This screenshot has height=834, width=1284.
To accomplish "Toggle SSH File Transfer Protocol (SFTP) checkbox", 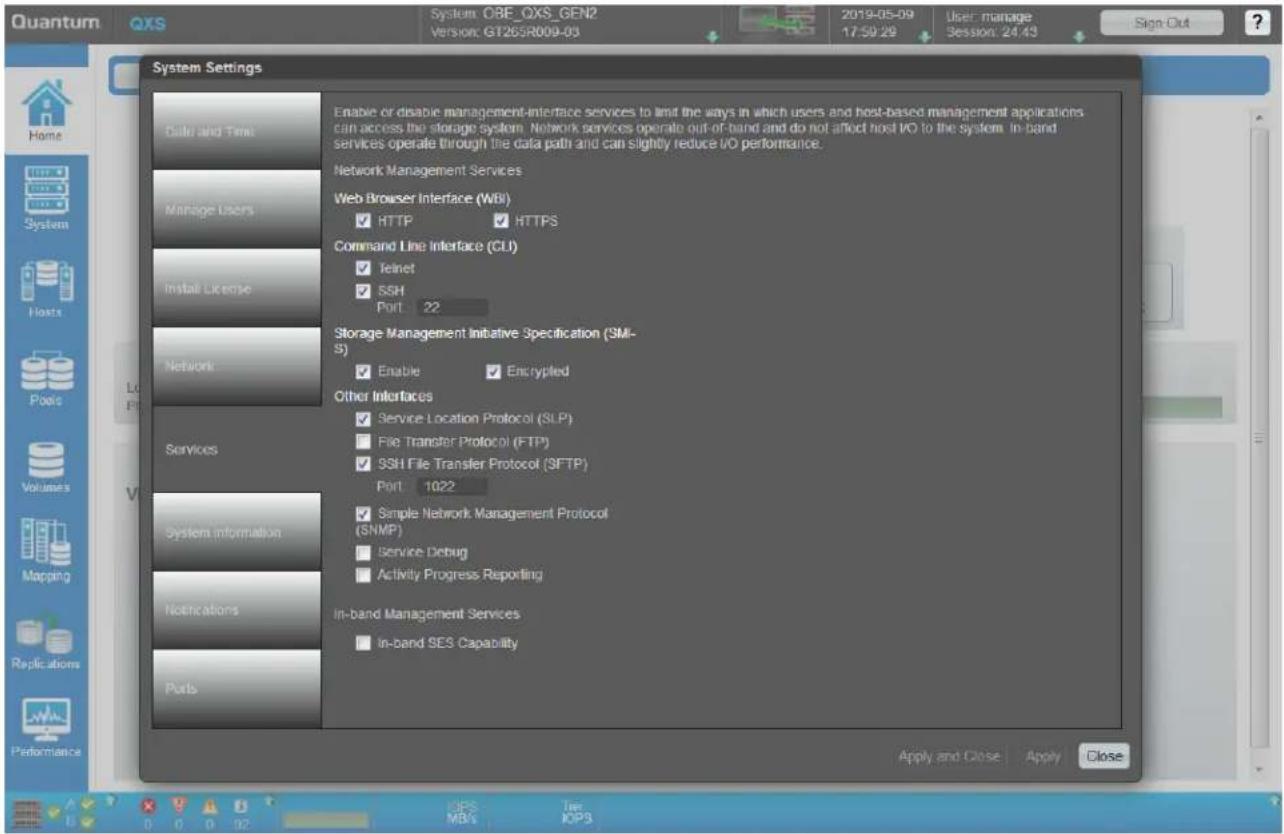I will click(364, 464).
